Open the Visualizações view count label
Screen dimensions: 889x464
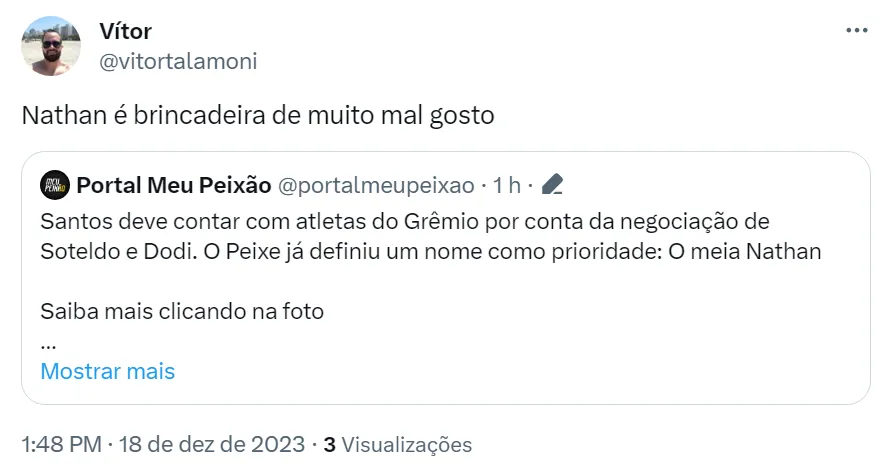(x=406, y=444)
